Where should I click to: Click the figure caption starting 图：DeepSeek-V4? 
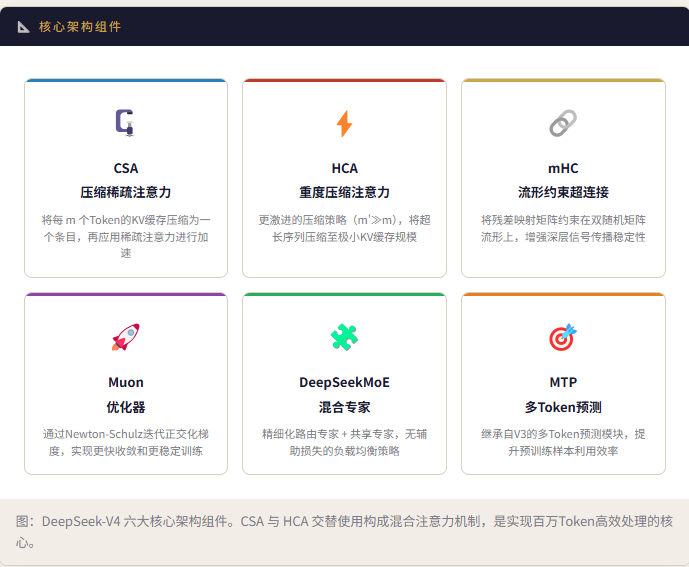(x=344, y=532)
